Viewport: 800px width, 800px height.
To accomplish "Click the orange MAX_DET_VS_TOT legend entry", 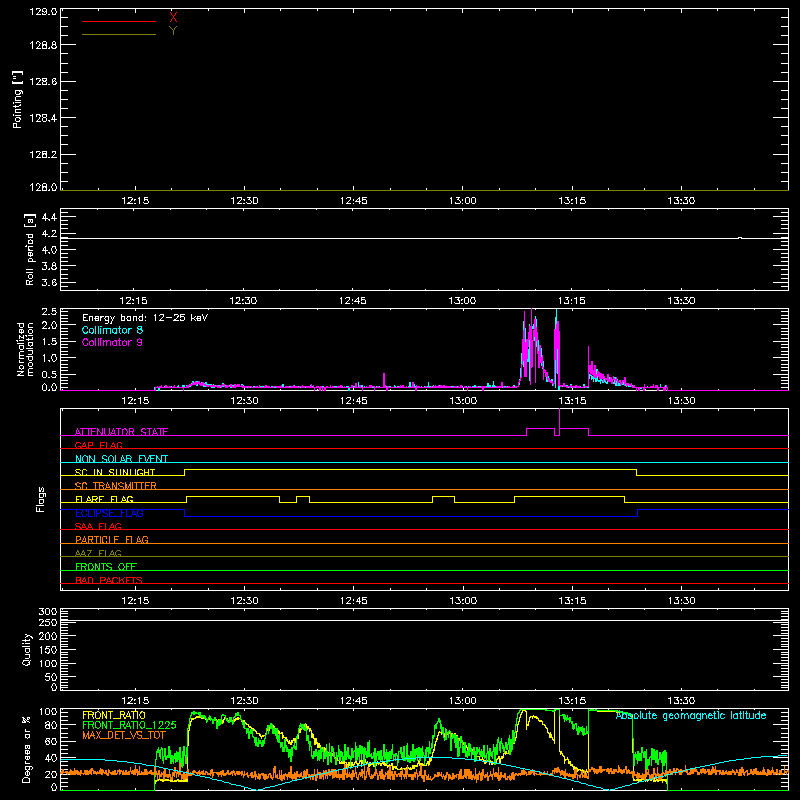I will coord(123,735).
